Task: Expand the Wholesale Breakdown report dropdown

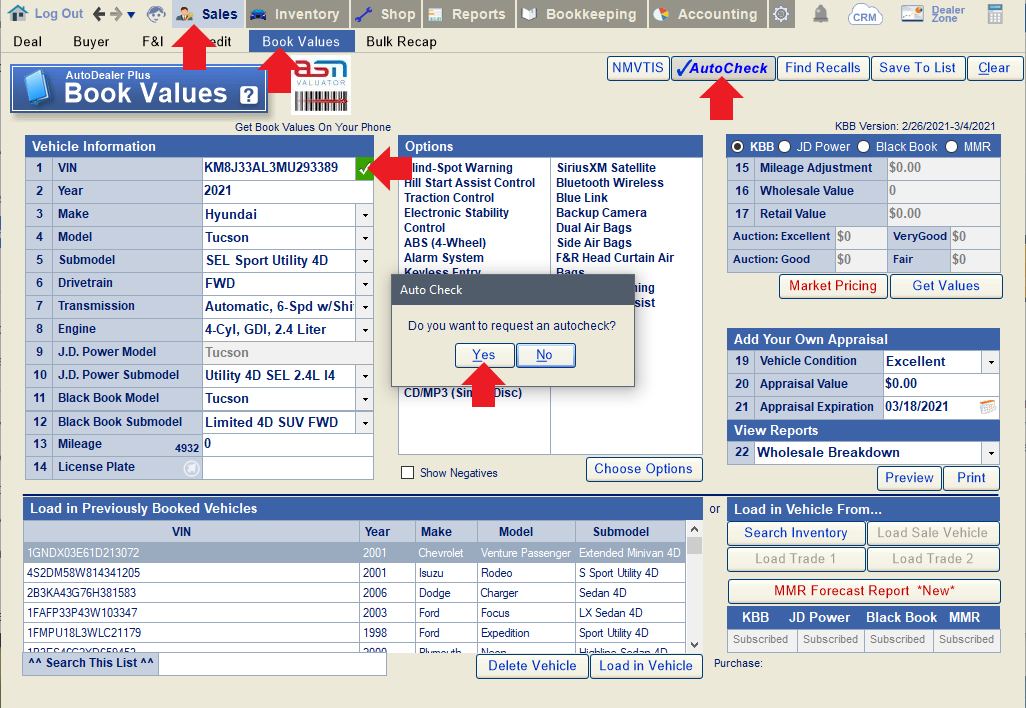Action: (x=991, y=453)
